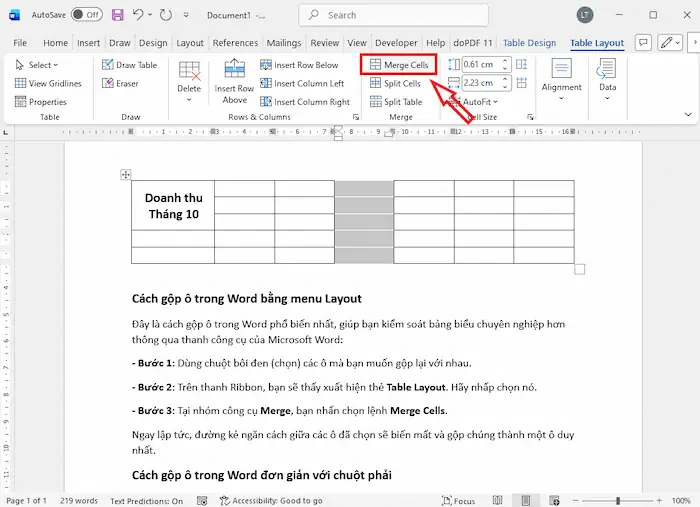Click Insert Row Below
Screen dimensions: 700x507
point(299,65)
